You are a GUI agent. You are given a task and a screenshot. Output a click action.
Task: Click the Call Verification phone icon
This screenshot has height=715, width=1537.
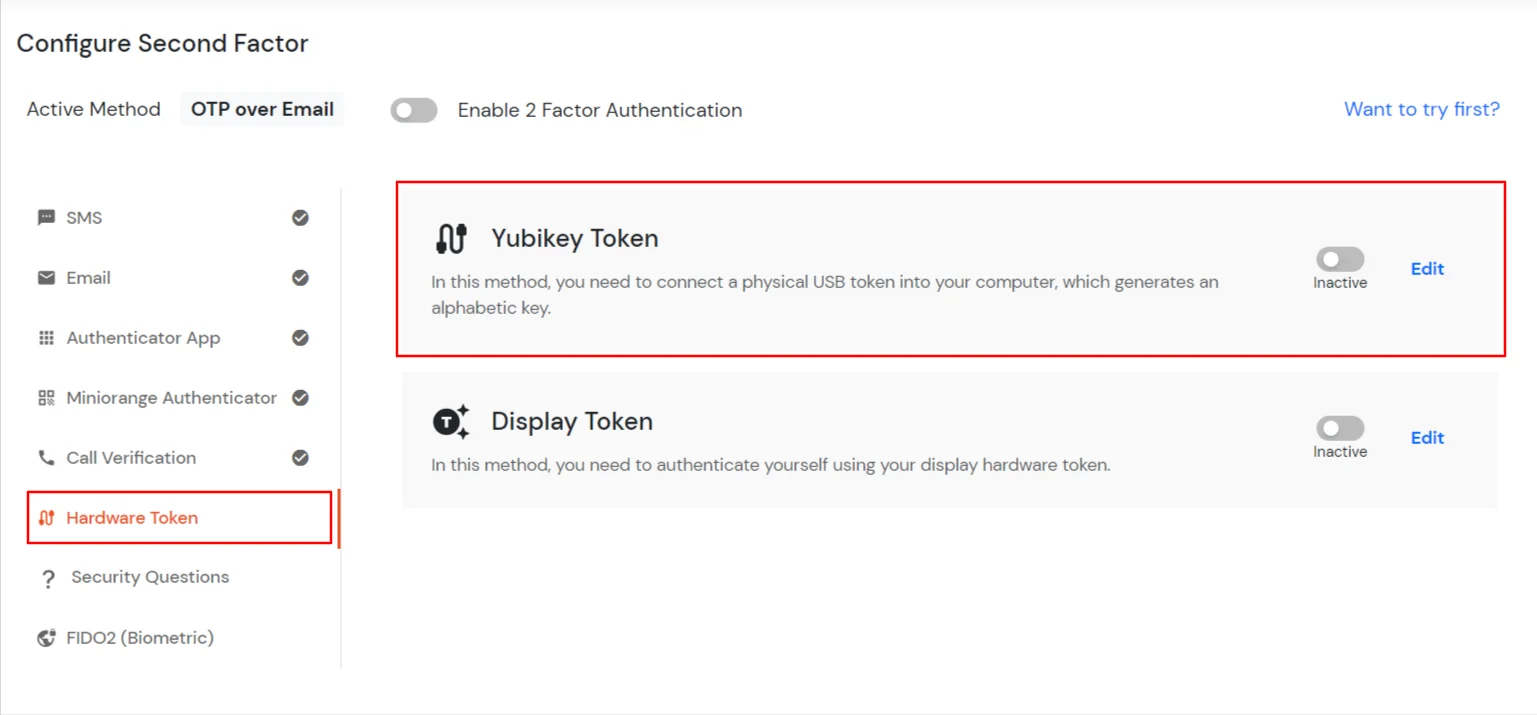tap(44, 457)
